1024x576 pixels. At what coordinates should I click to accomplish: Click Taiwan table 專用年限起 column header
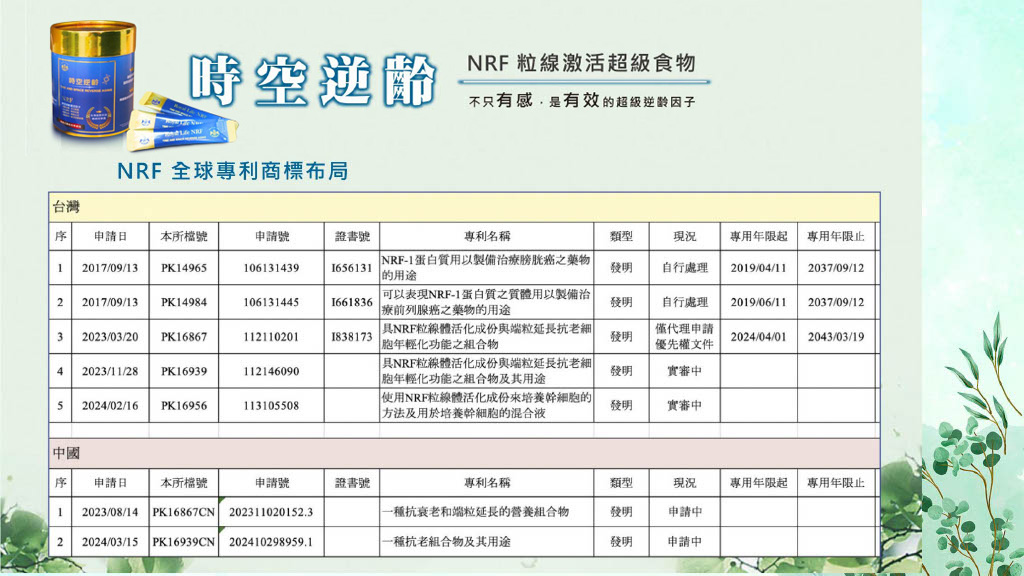point(758,236)
